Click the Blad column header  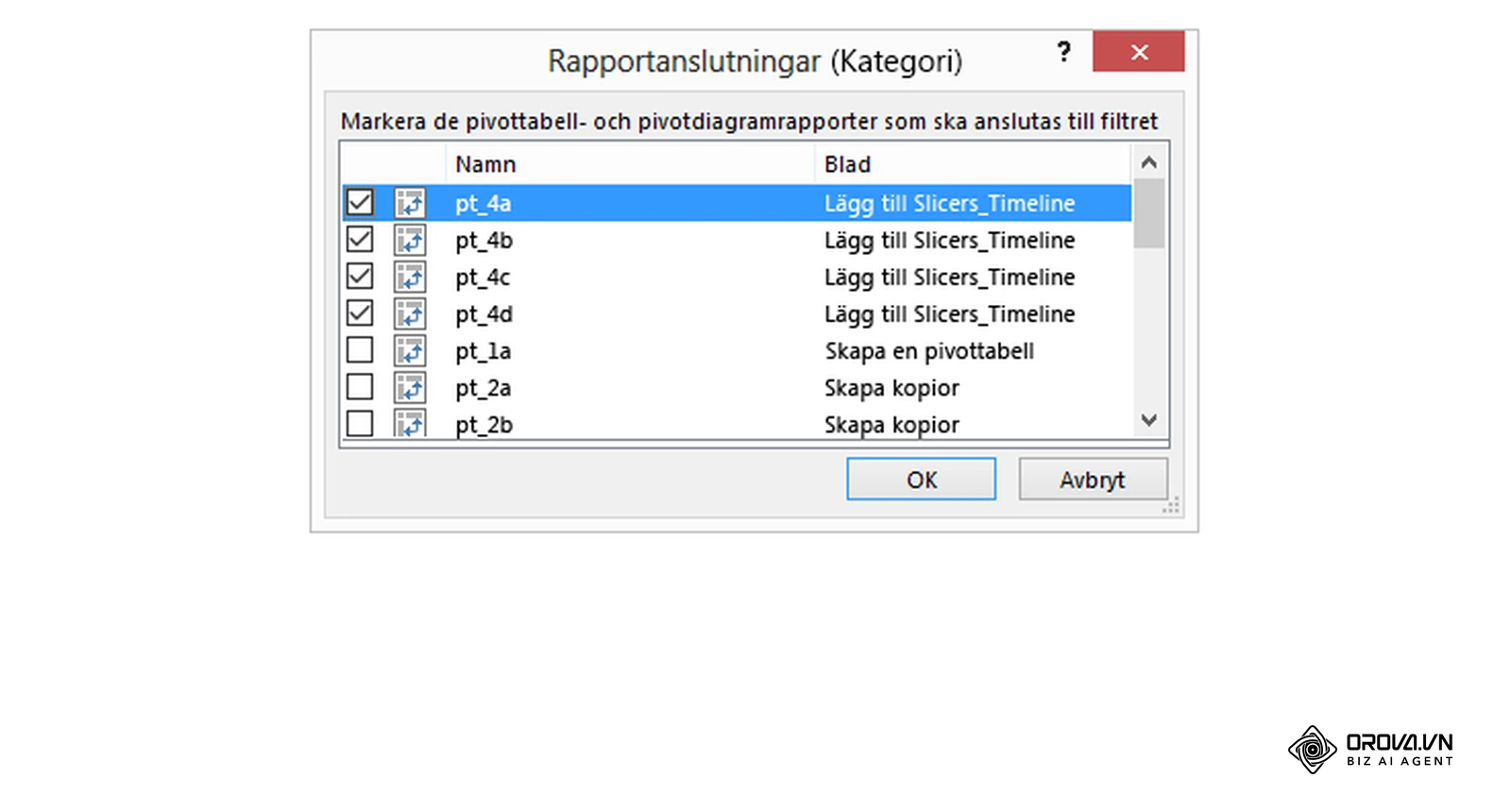[972, 164]
